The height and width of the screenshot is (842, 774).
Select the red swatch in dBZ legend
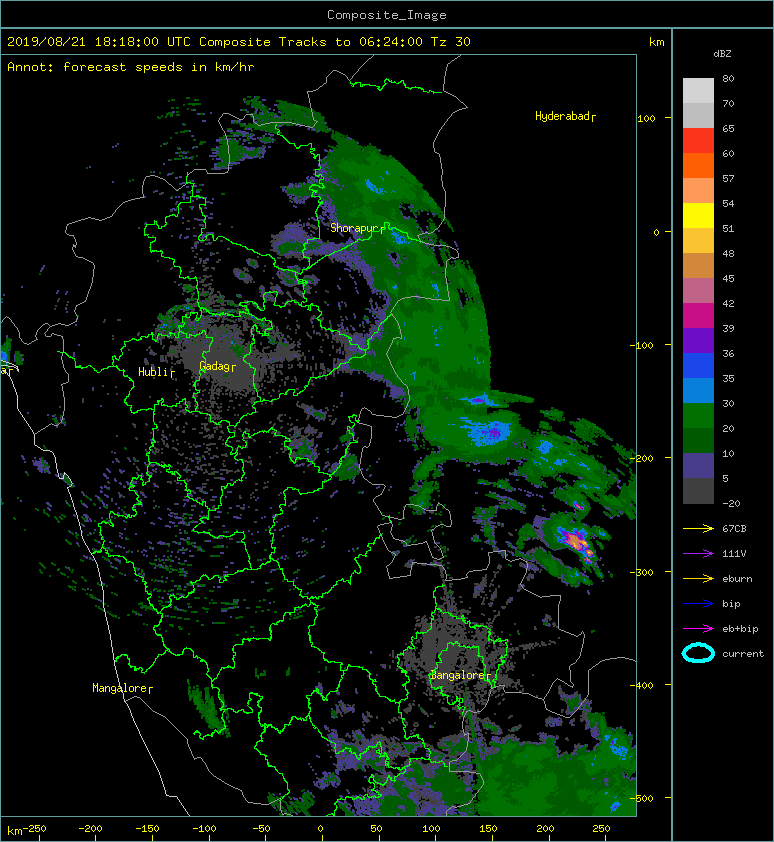pyautogui.click(x=698, y=140)
